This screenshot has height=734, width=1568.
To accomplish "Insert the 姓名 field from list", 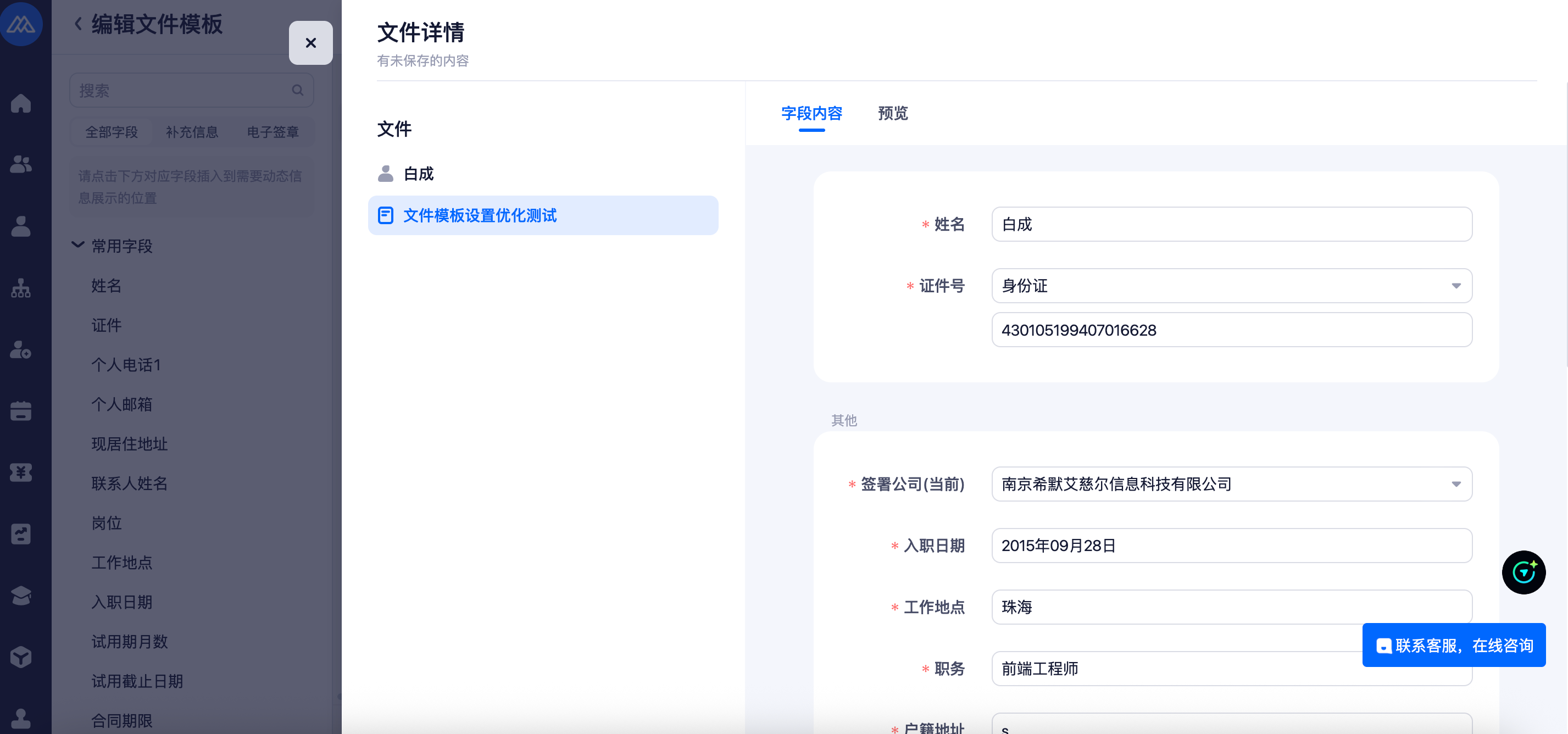I will pos(107,286).
